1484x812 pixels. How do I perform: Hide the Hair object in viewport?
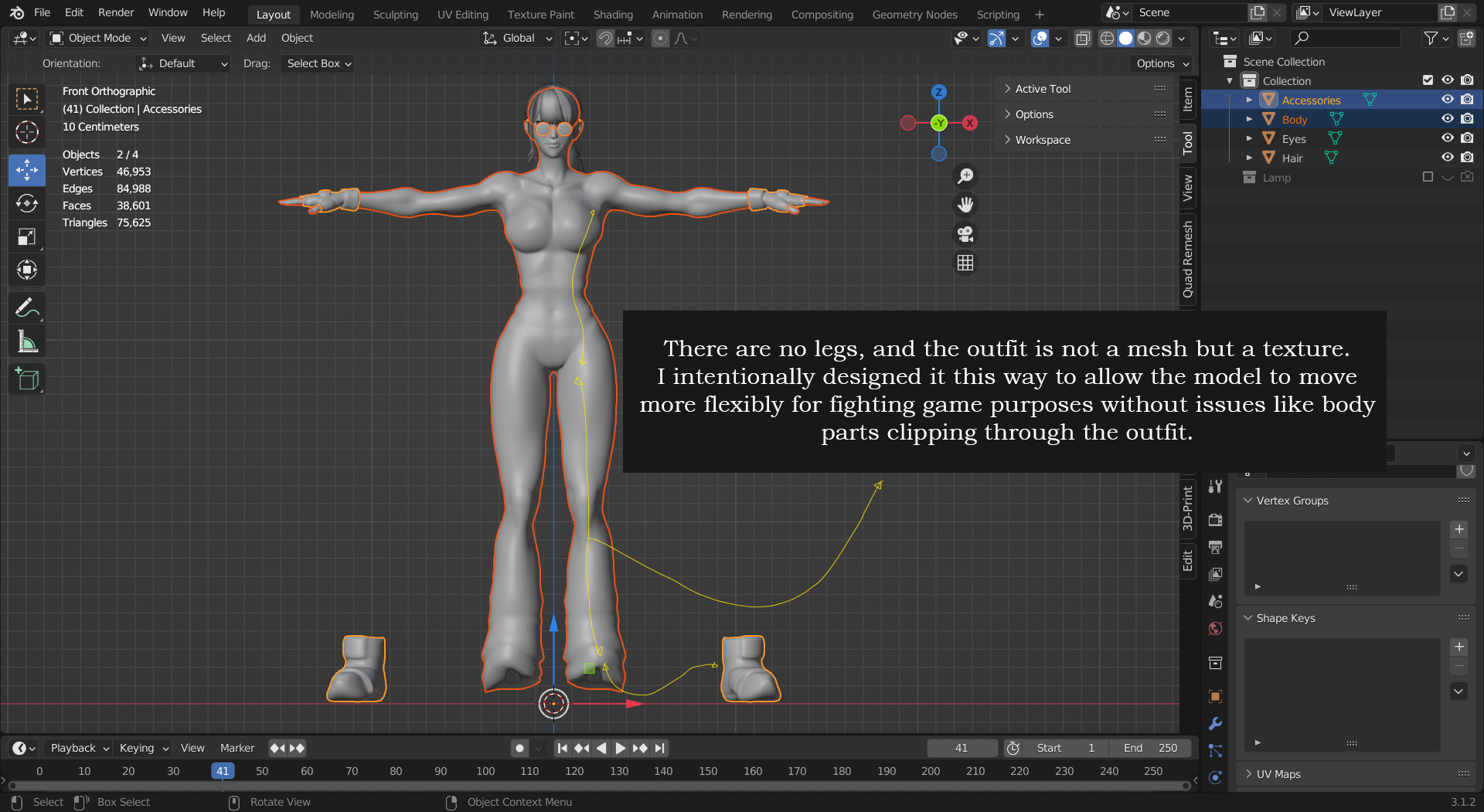tap(1448, 158)
